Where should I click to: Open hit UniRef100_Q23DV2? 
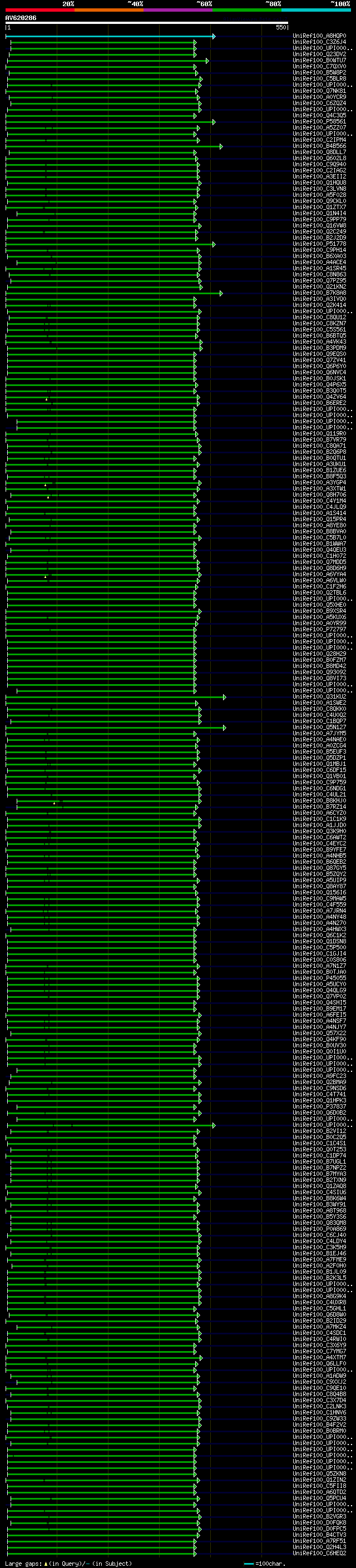319,54
